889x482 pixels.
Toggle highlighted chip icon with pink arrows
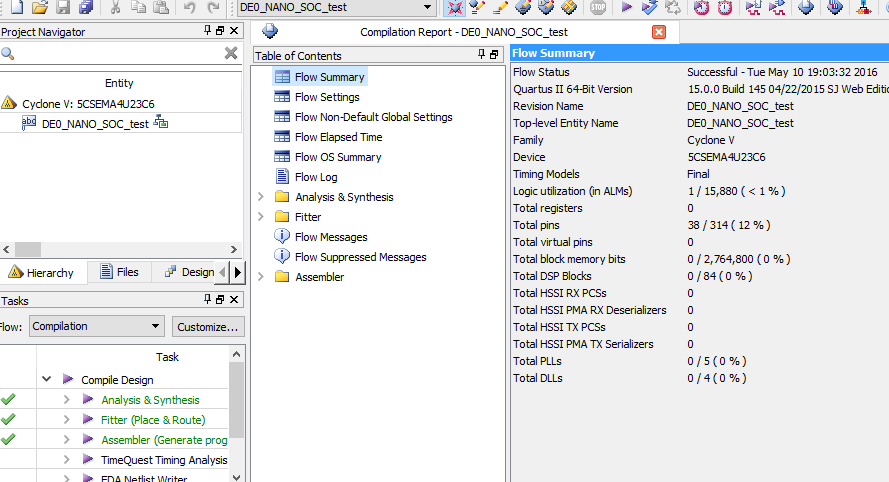[454, 7]
